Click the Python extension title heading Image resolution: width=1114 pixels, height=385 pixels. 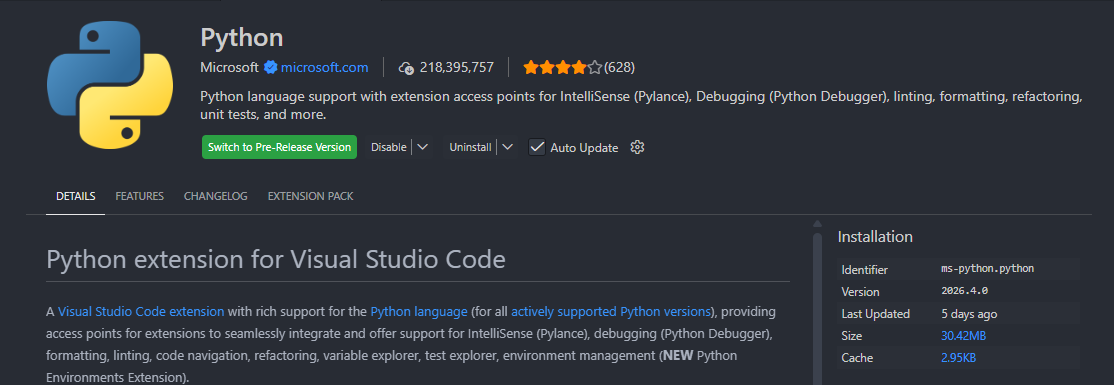click(242, 37)
